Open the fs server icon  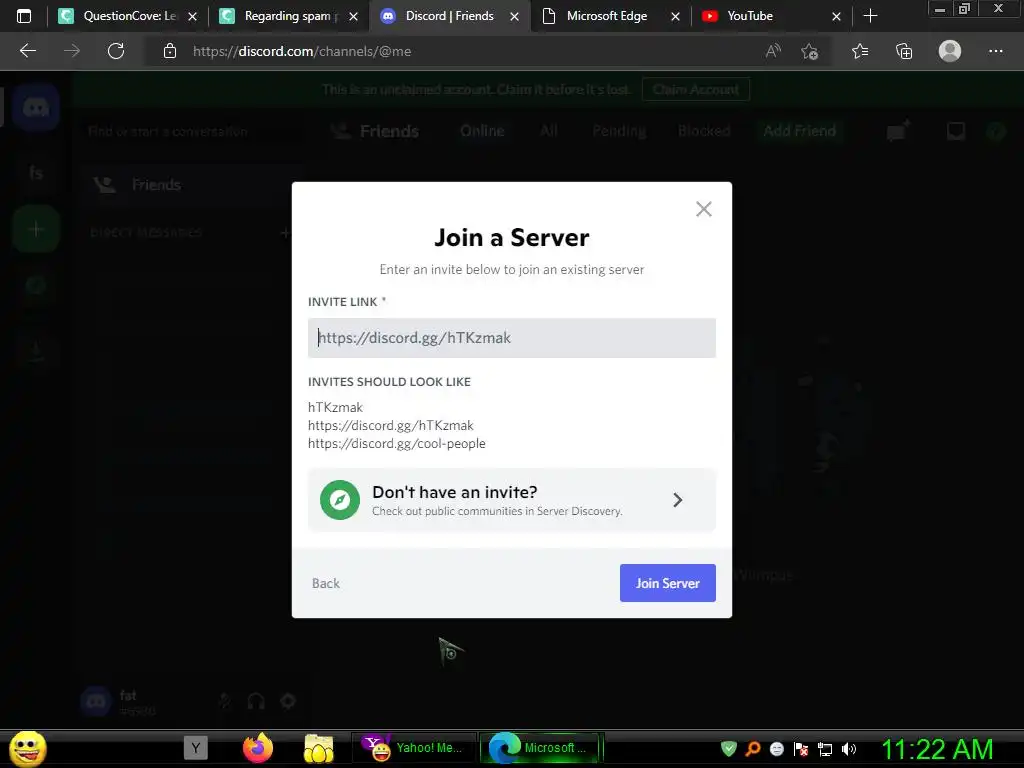point(36,172)
